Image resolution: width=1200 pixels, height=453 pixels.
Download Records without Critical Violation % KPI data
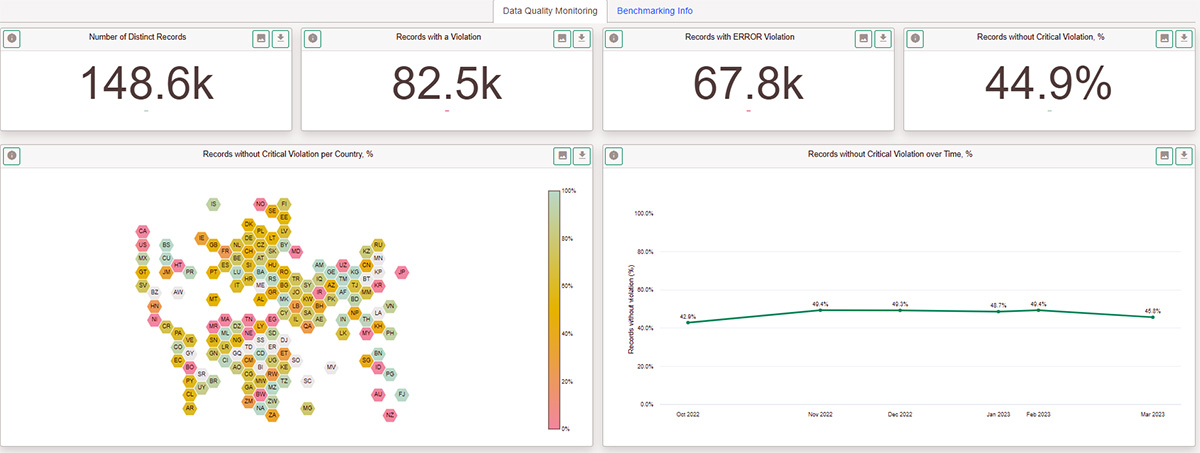(1184, 39)
